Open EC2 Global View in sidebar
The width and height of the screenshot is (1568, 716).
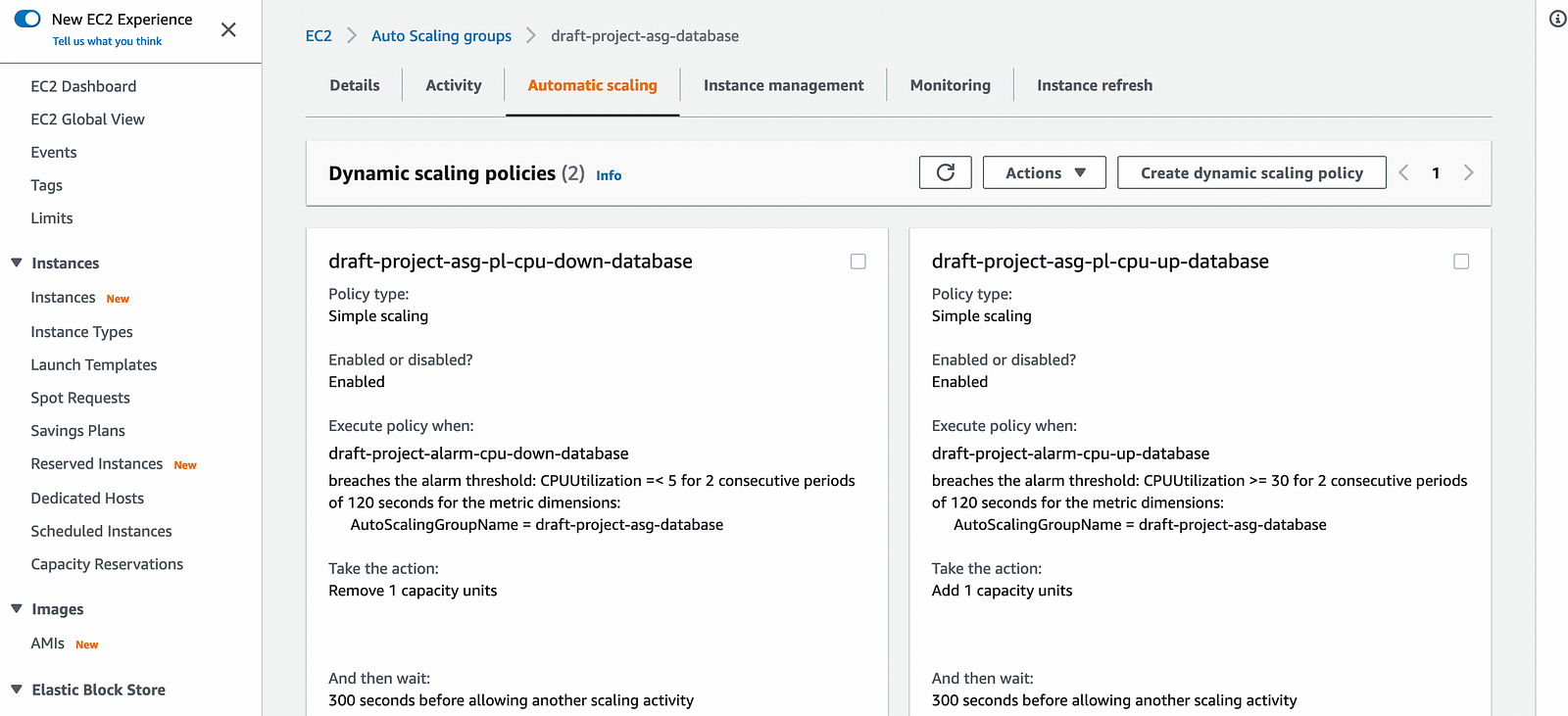click(x=87, y=119)
